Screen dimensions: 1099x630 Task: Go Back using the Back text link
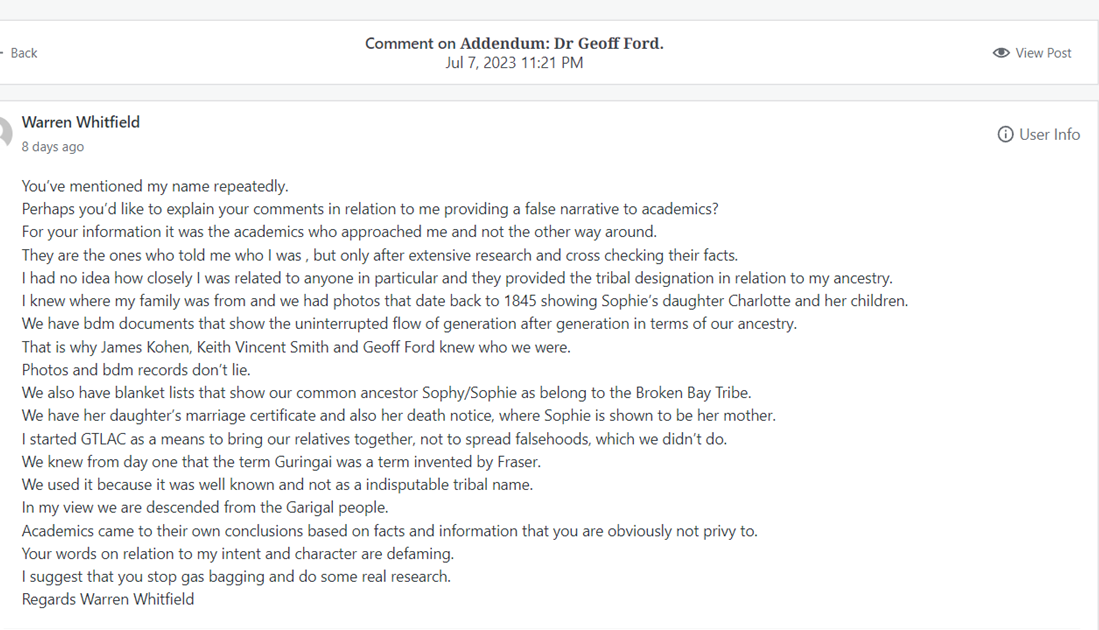click(24, 53)
